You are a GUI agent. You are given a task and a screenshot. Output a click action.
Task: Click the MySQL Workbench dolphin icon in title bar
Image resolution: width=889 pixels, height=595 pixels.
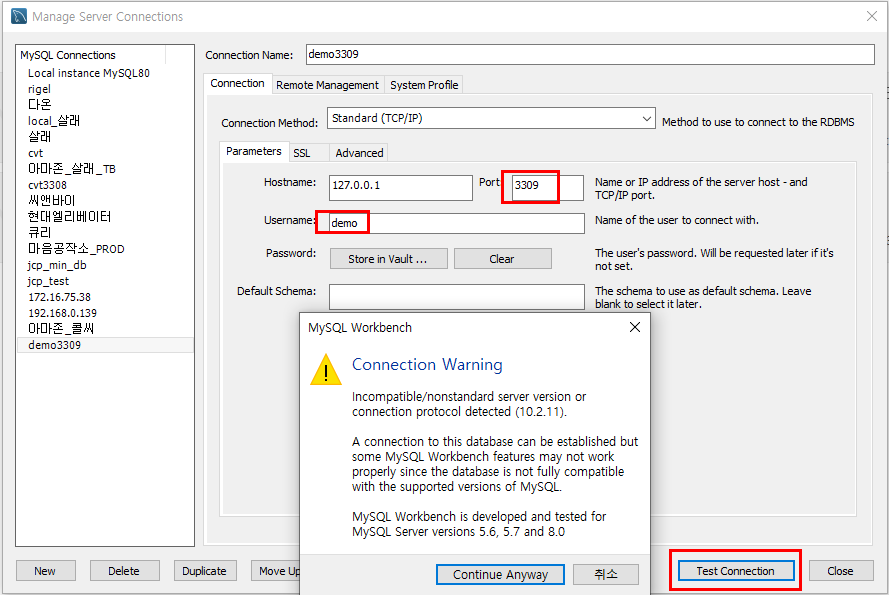pyautogui.click(x=19, y=16)
